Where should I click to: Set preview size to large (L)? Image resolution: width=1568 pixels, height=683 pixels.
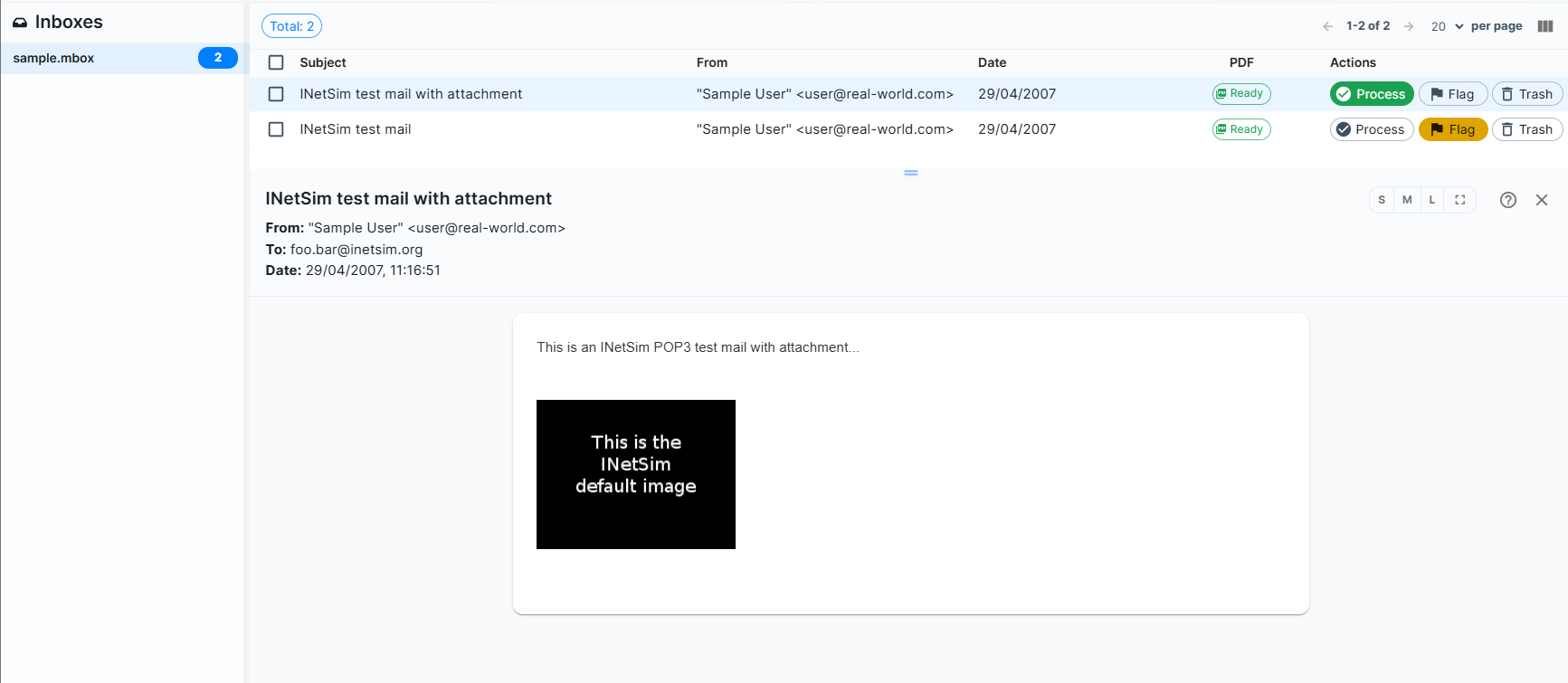coord(1431,200)
